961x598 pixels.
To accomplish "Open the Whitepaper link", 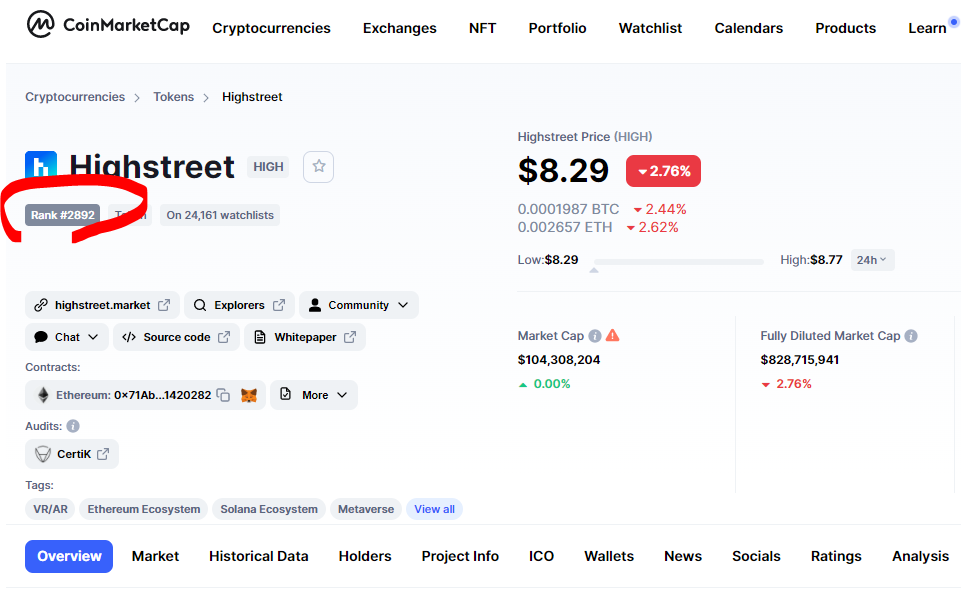I will pos(305,337).
